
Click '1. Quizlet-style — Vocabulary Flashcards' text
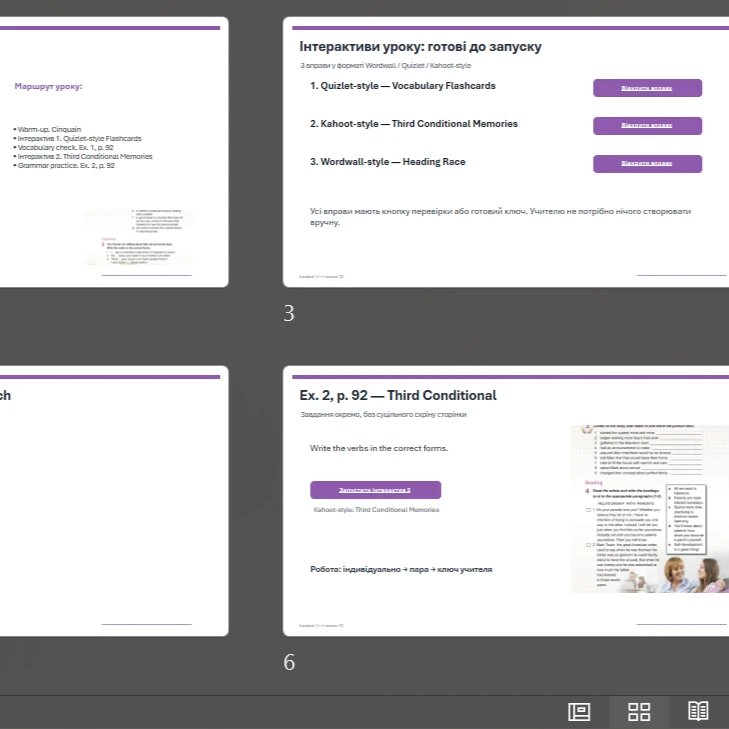[x=403, y=86]
